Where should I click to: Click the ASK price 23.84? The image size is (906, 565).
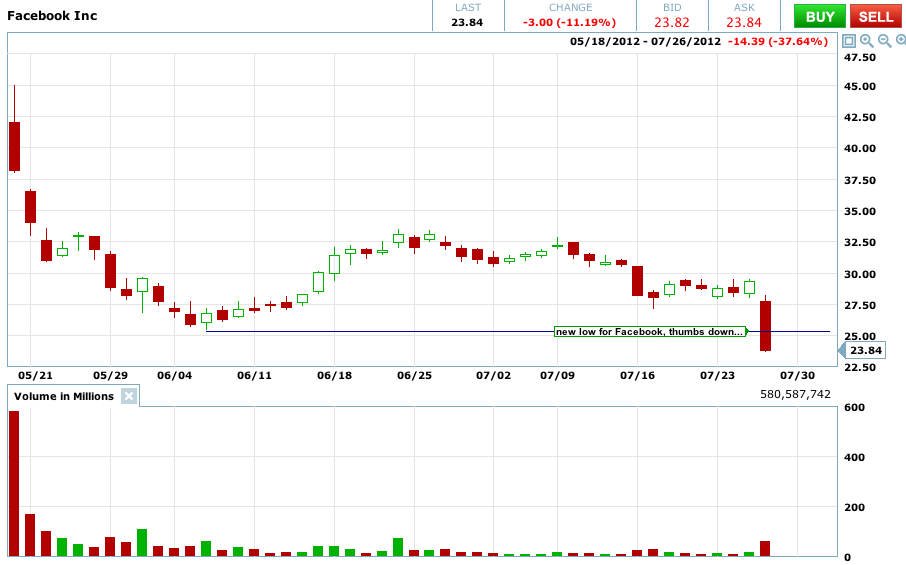(744, 23)
